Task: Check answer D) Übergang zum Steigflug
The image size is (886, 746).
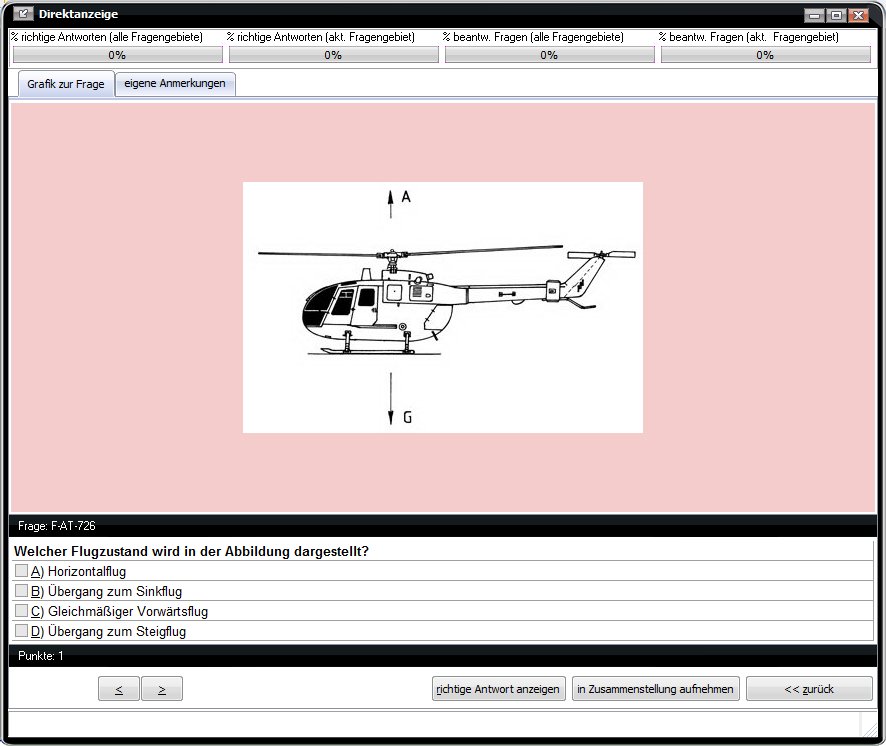Action: [21, 630]
